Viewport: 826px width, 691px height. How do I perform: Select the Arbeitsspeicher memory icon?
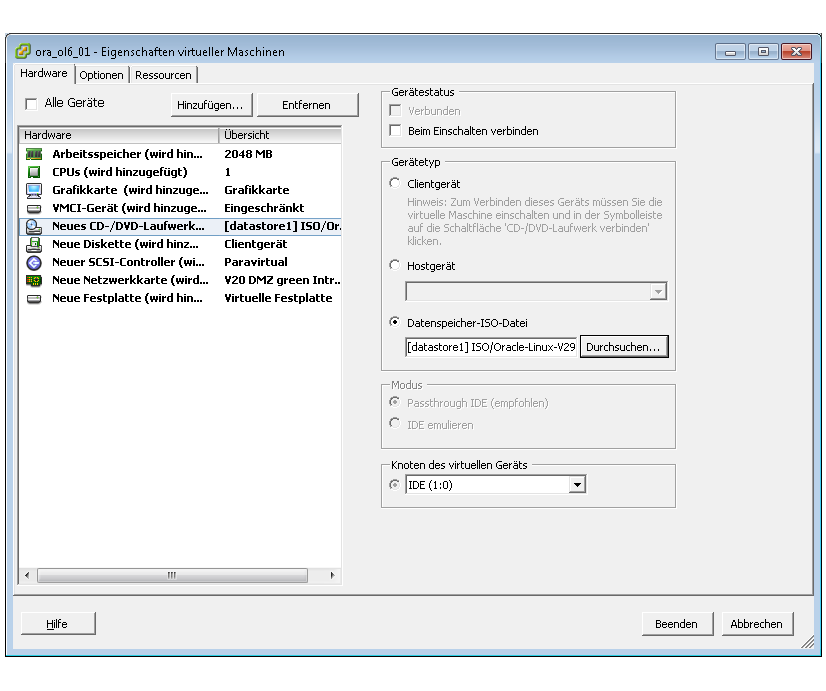34,154
